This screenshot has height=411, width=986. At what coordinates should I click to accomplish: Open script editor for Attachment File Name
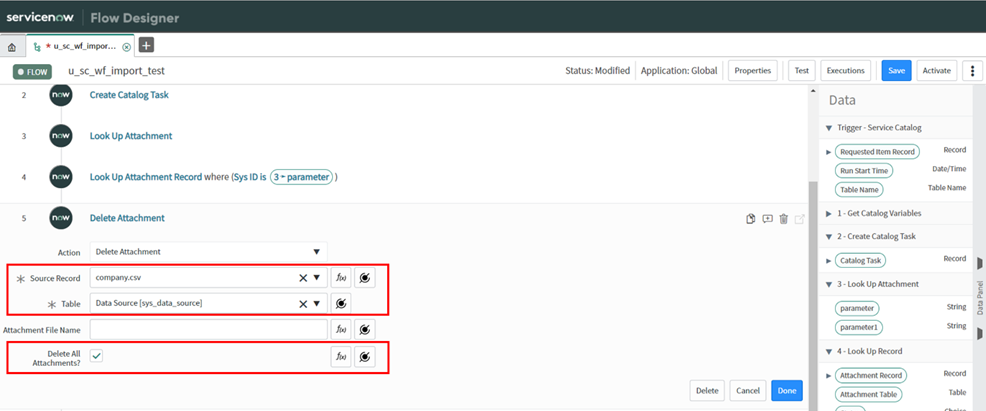click(x=341, y=330)
